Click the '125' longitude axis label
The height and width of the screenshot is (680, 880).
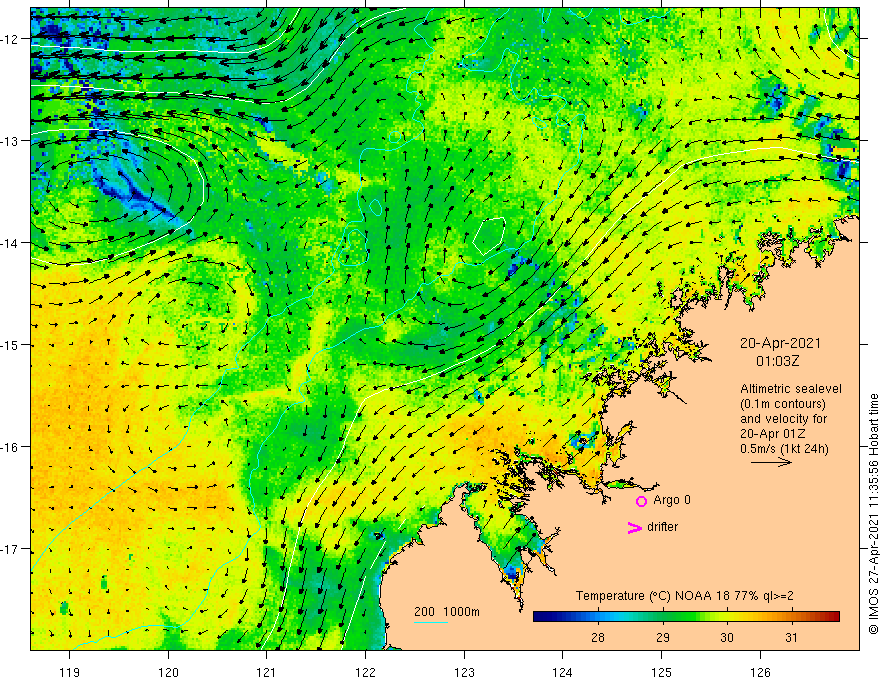coord(662,672)
